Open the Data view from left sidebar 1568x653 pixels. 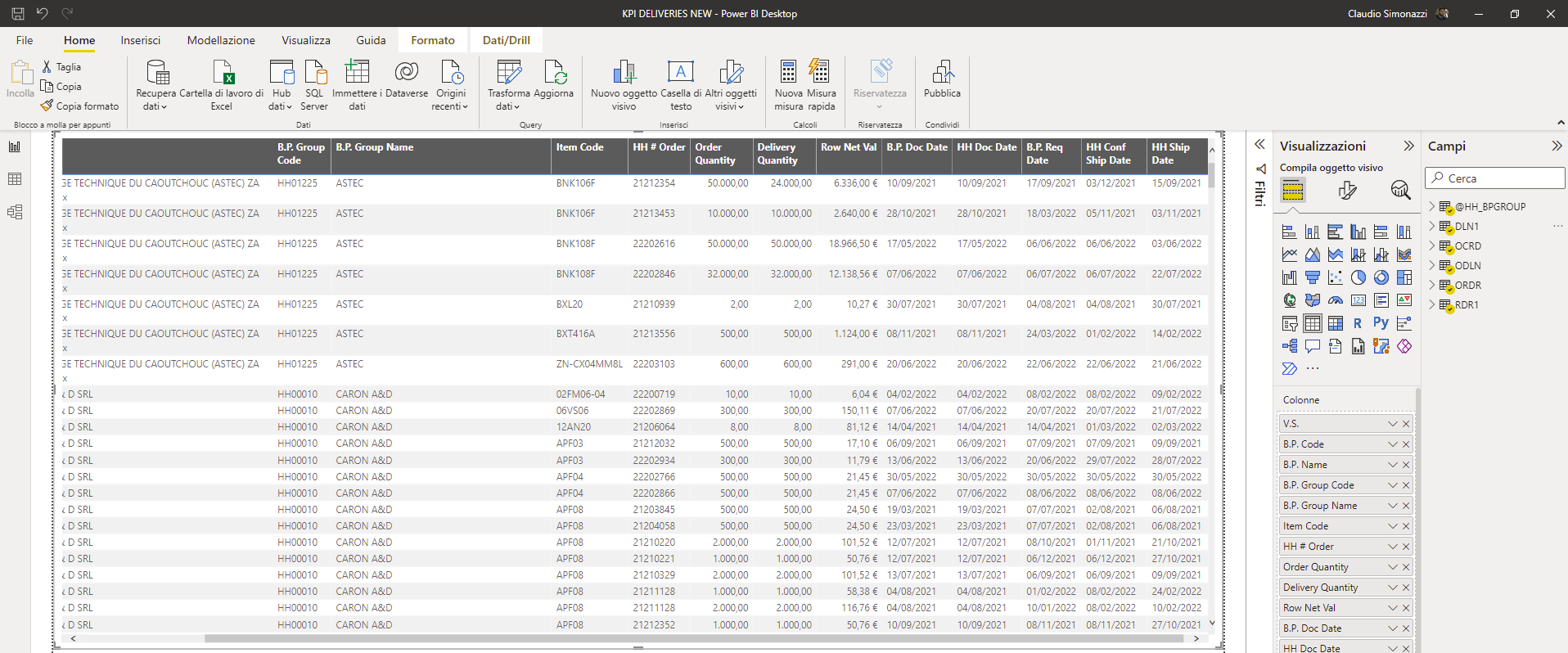[x=14, y=179]
